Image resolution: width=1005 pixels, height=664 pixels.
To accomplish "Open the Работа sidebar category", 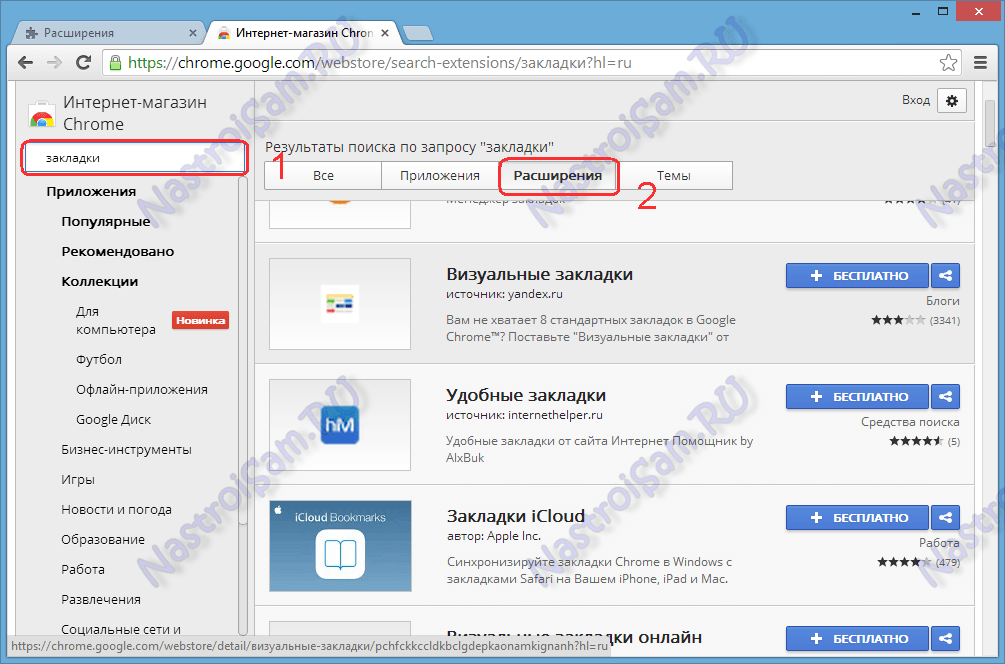I will (x=83, y=570).
